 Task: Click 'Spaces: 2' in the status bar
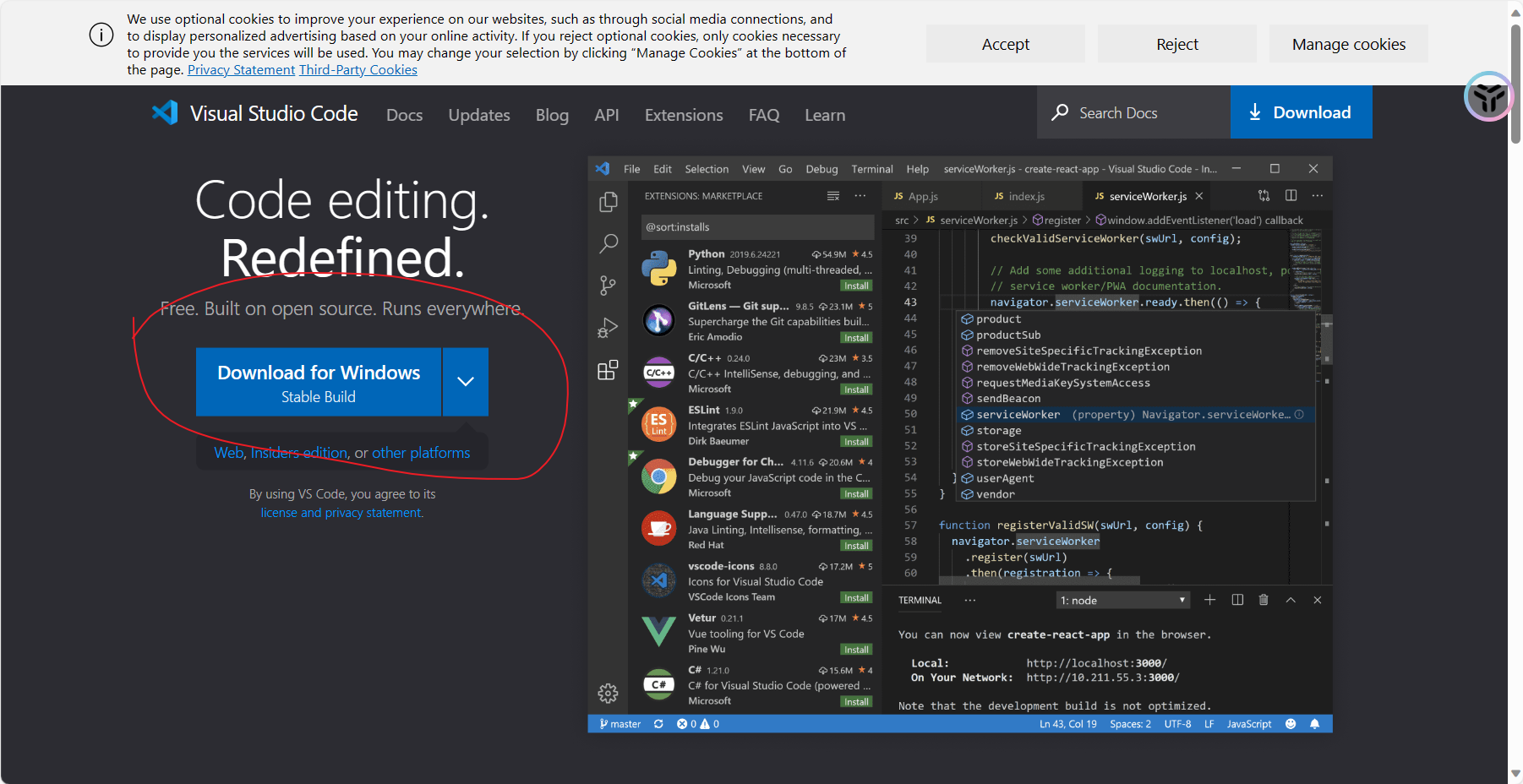click(x=1130, y=724)
